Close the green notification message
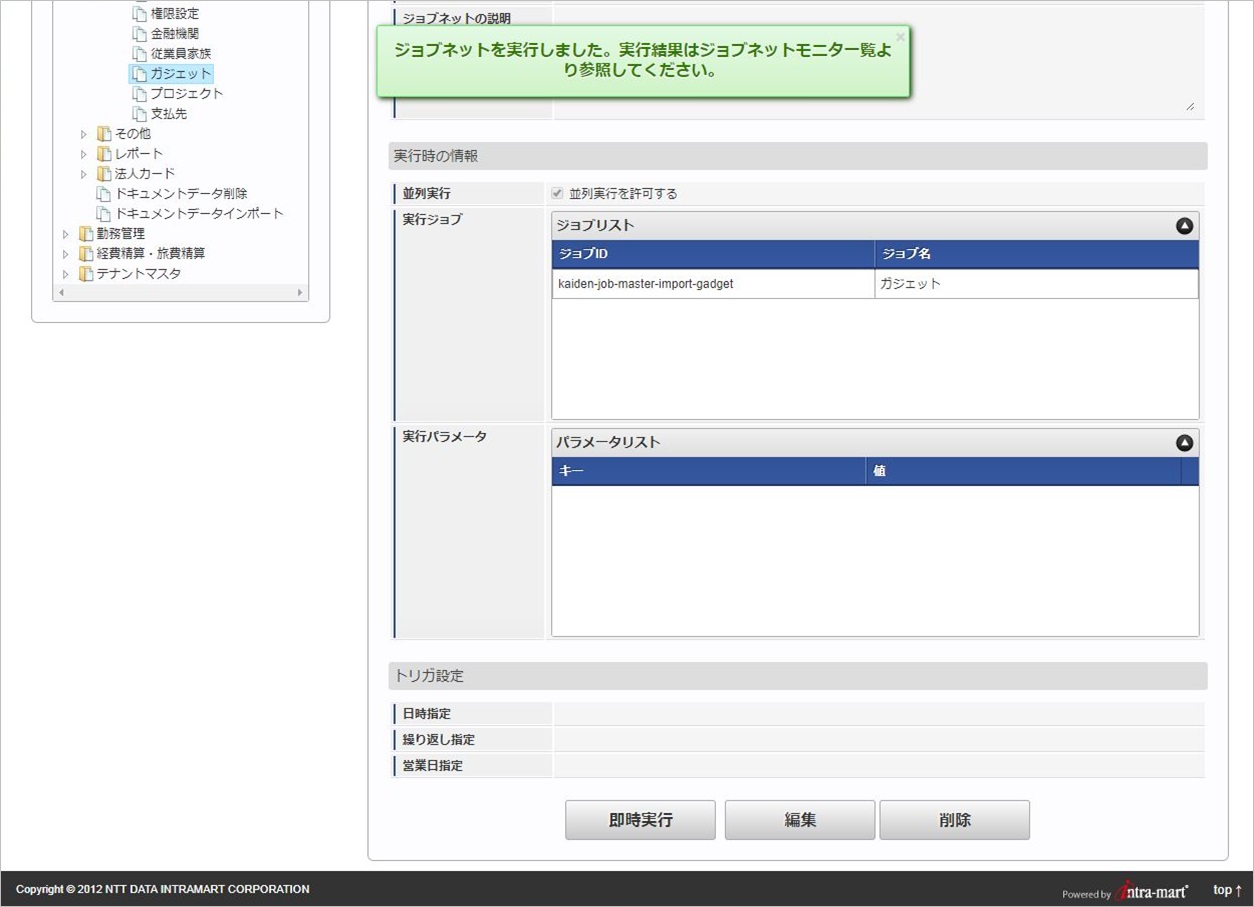Image resolution: width=1254 pixels, height=907 pixels. click(x=899, y=37)
